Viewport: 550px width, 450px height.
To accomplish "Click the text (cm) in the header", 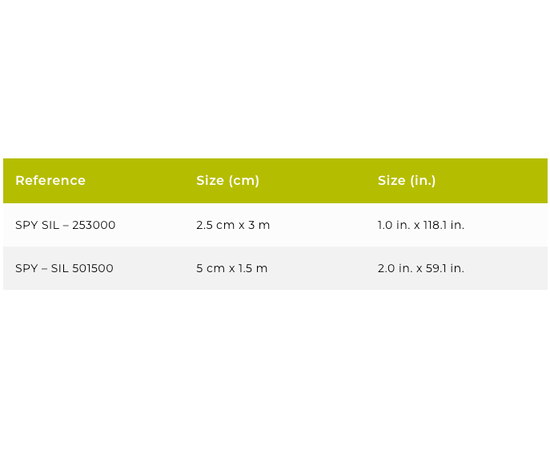I will click(244, 181).
